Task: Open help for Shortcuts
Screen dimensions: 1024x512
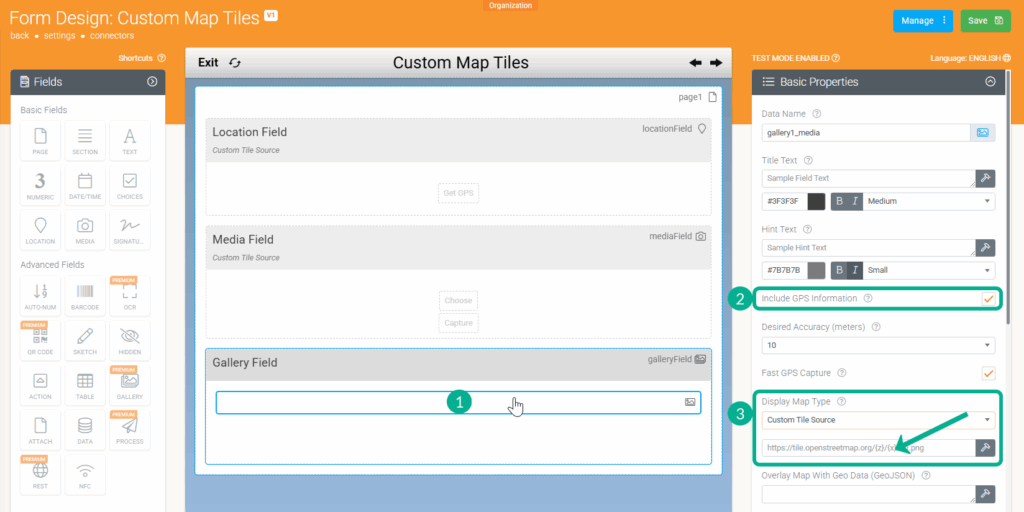Action: pyautogui.click(x=161, y=58)
